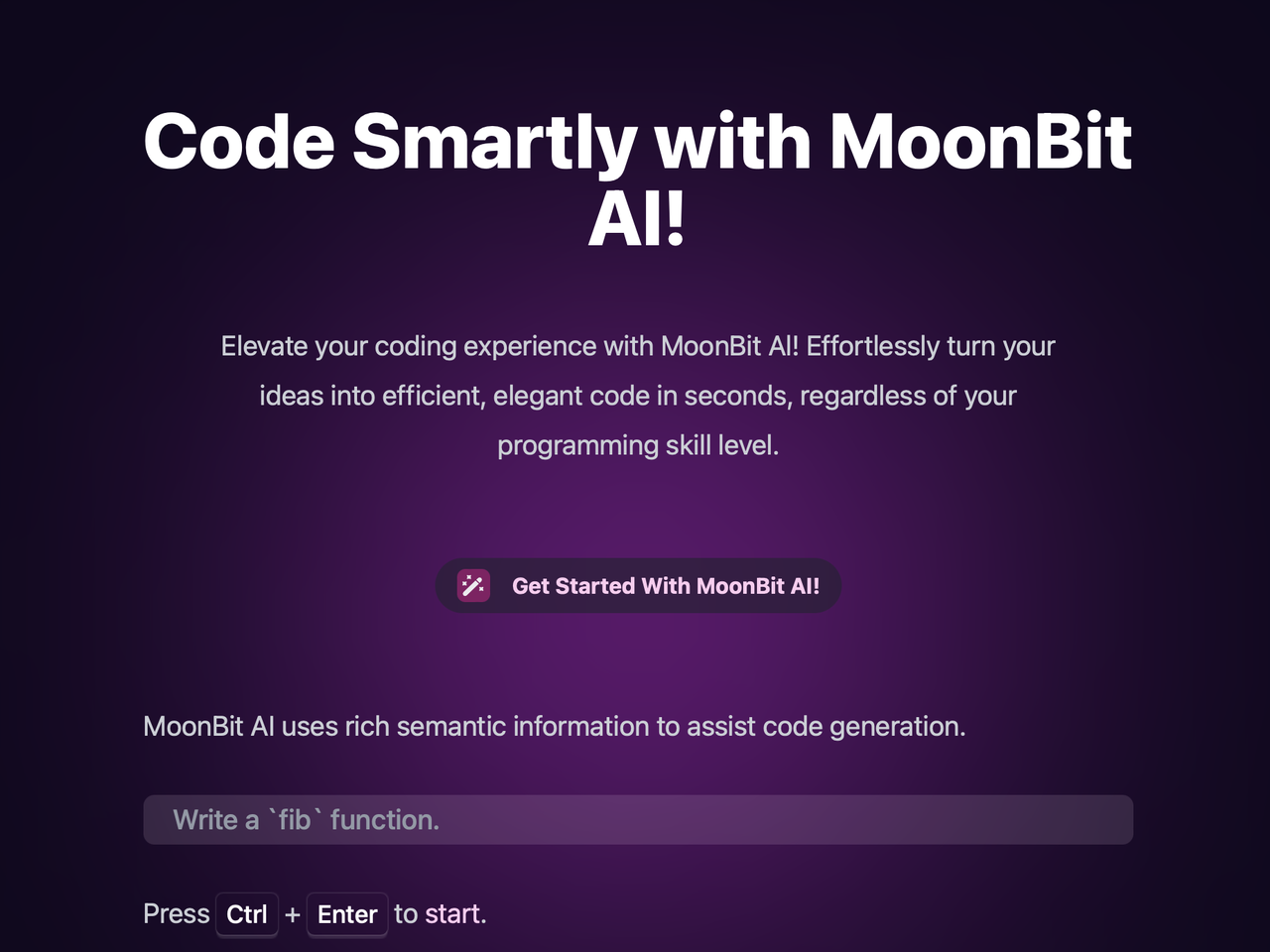The height and width of the screenshot is (952, 1270).
Task: Click the word Smartly in the heading
Action: click(x=494, y=144)
